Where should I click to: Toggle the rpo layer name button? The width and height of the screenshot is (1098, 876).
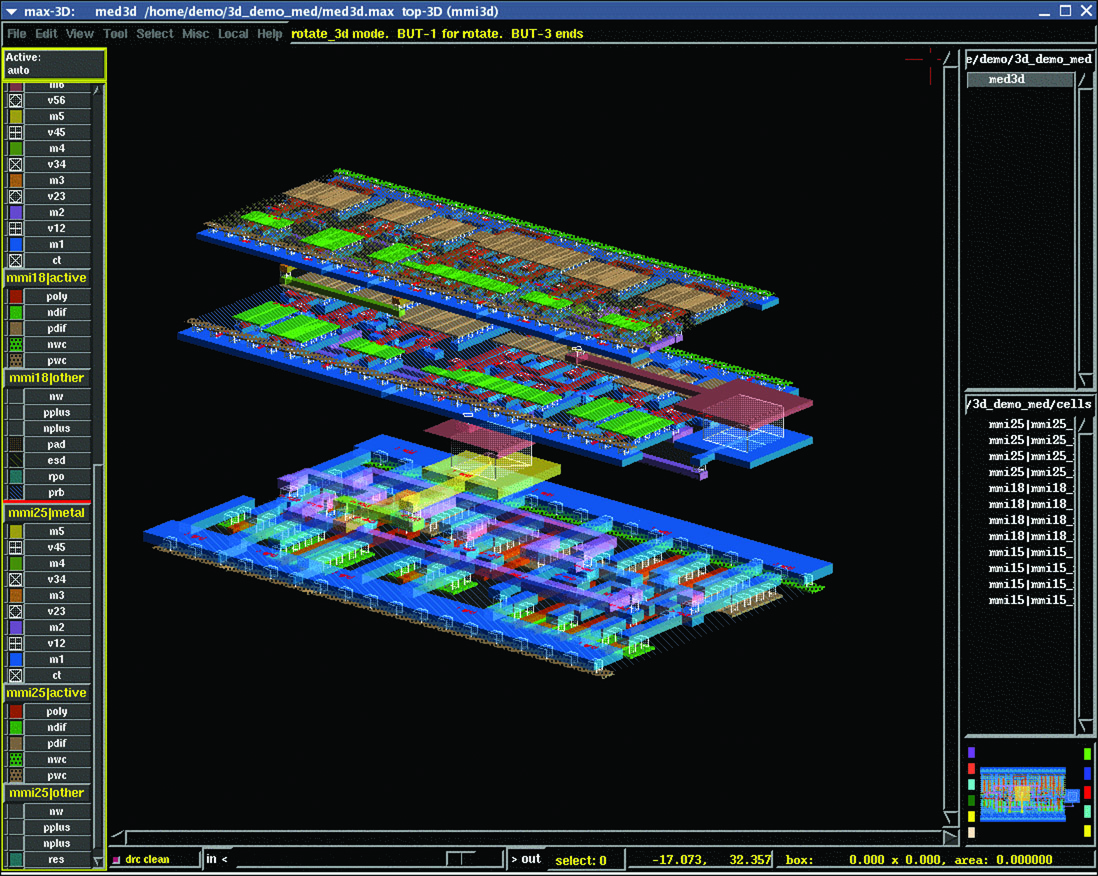point(57,477)
